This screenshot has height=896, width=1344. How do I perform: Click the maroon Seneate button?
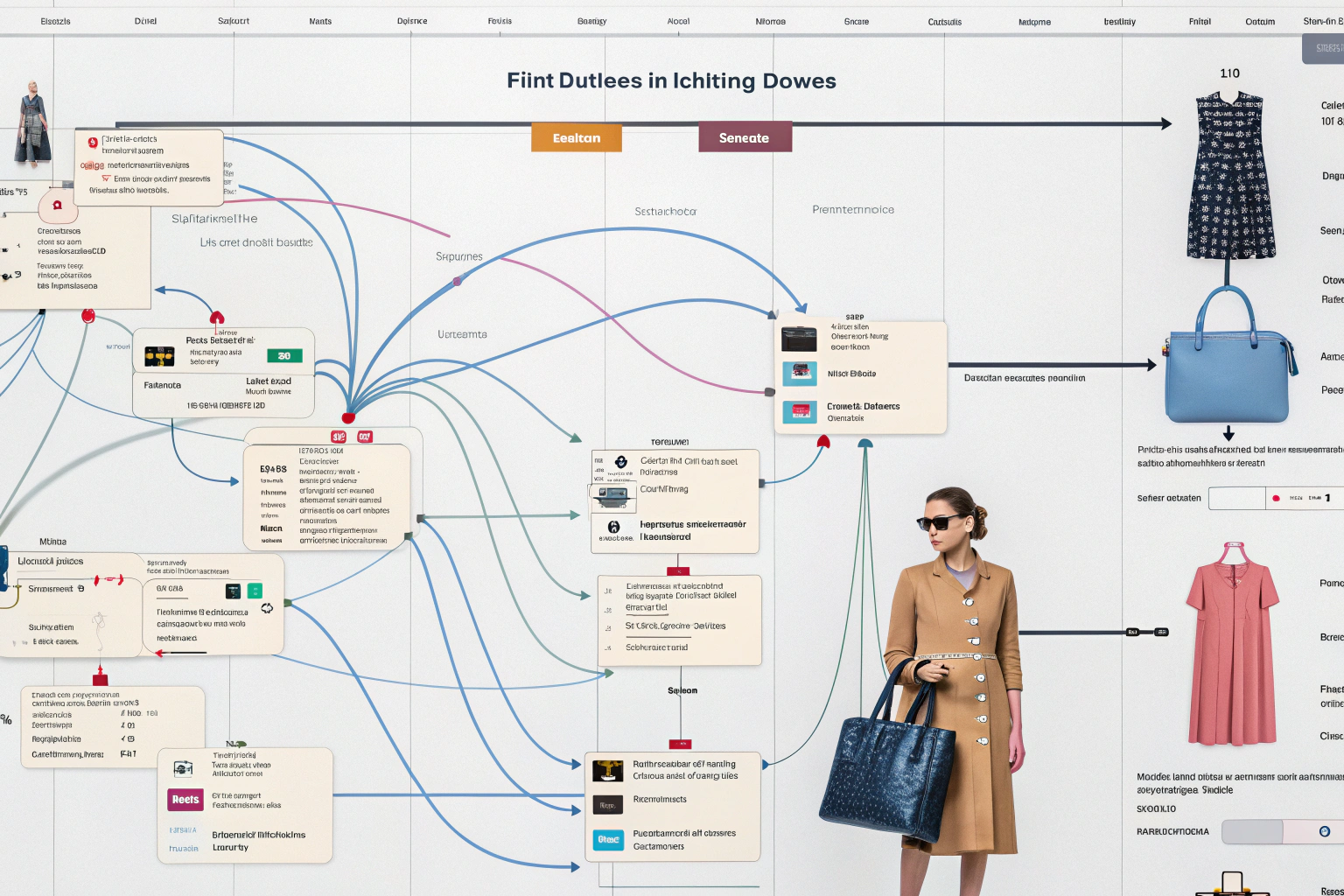click(x=745, y=138)
